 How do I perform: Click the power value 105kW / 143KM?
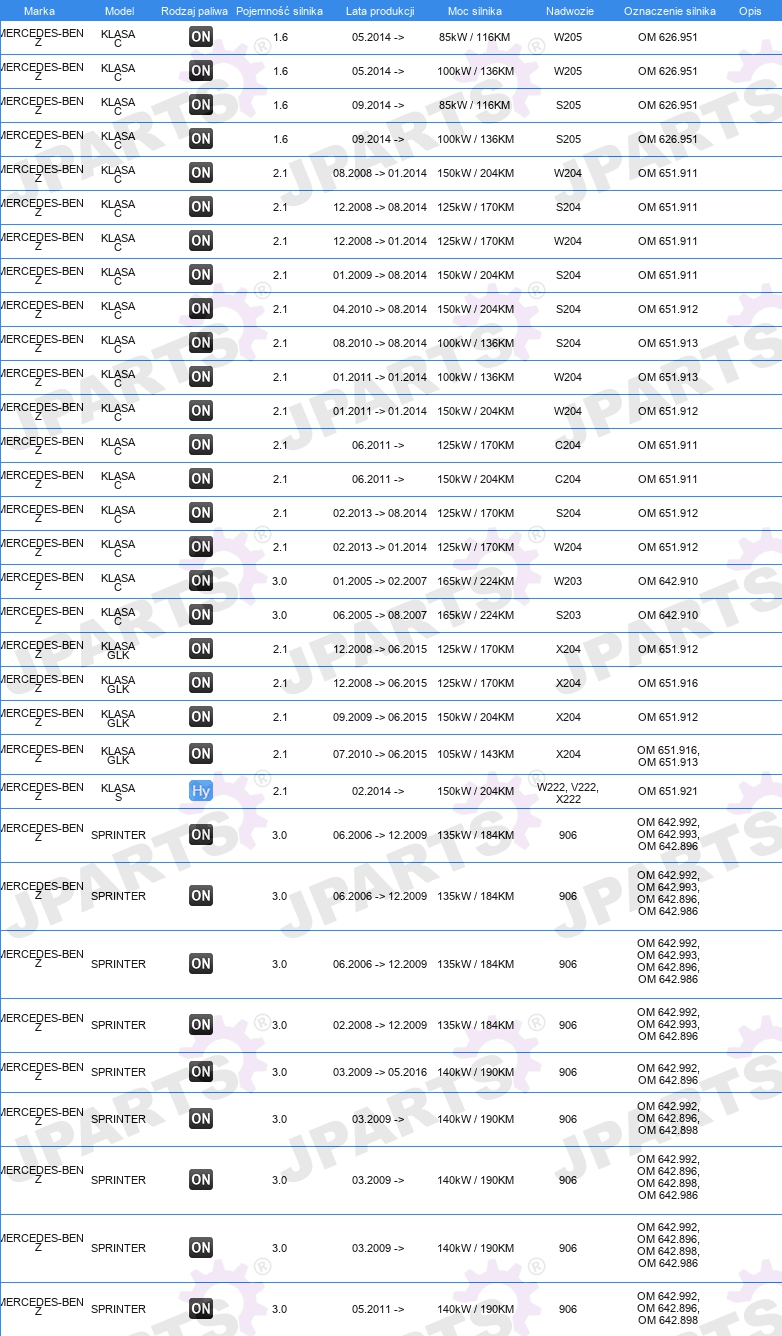[475, 754]
